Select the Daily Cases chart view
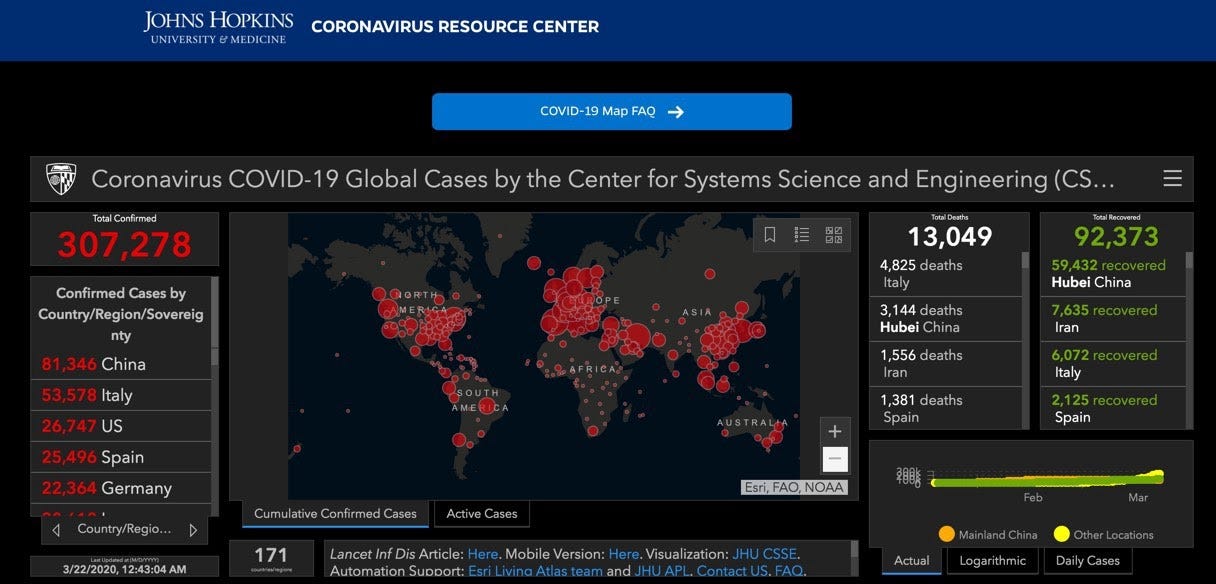The image size is (1216, 584). pos(1088,561)
